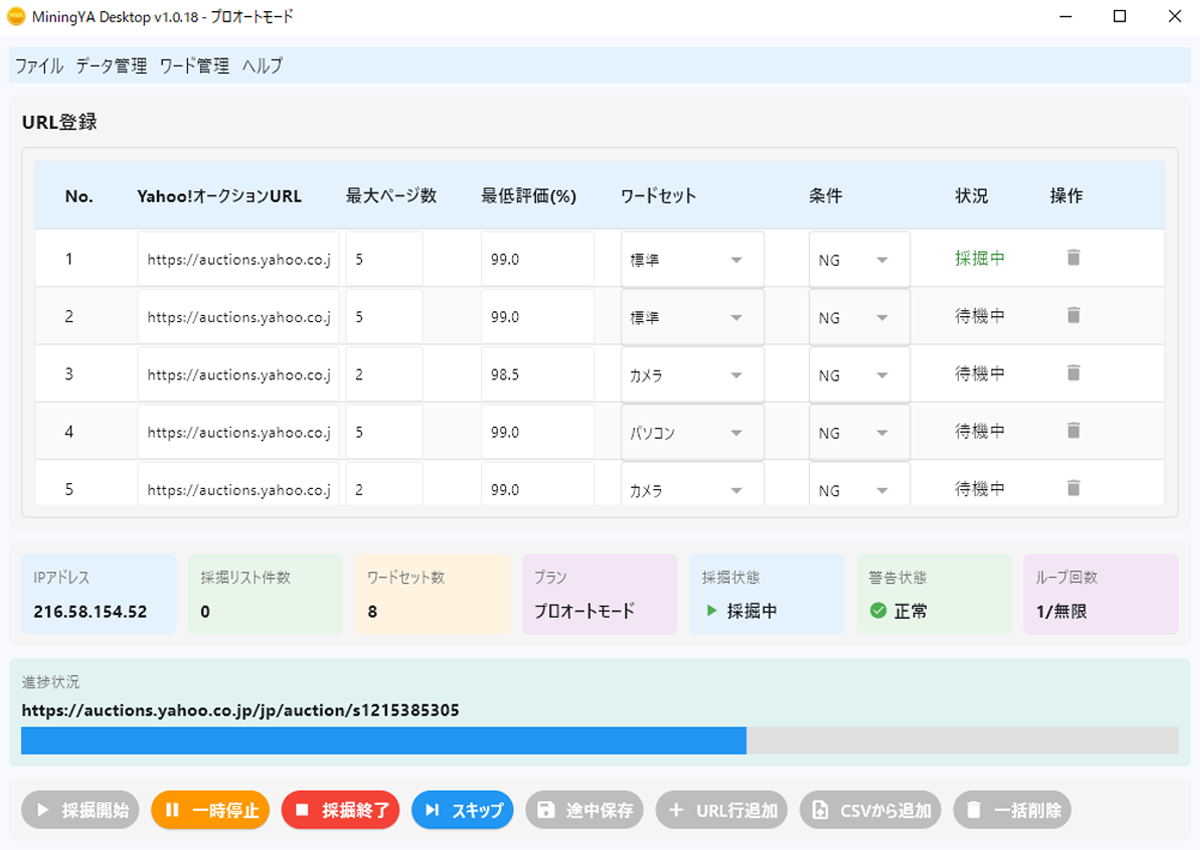Click the delete icon in row 4
Screen dimensions: 1200x850
[x=1073, y=431]
